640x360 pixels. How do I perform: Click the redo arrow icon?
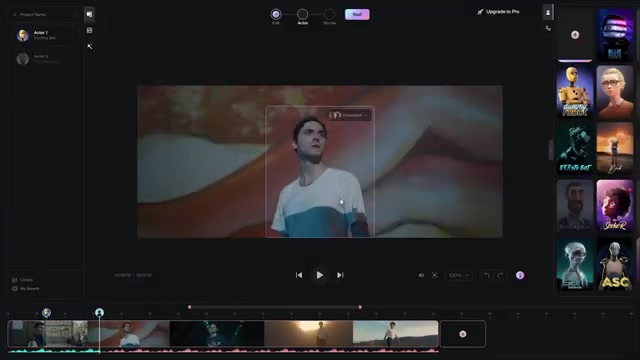click(500, 275)
